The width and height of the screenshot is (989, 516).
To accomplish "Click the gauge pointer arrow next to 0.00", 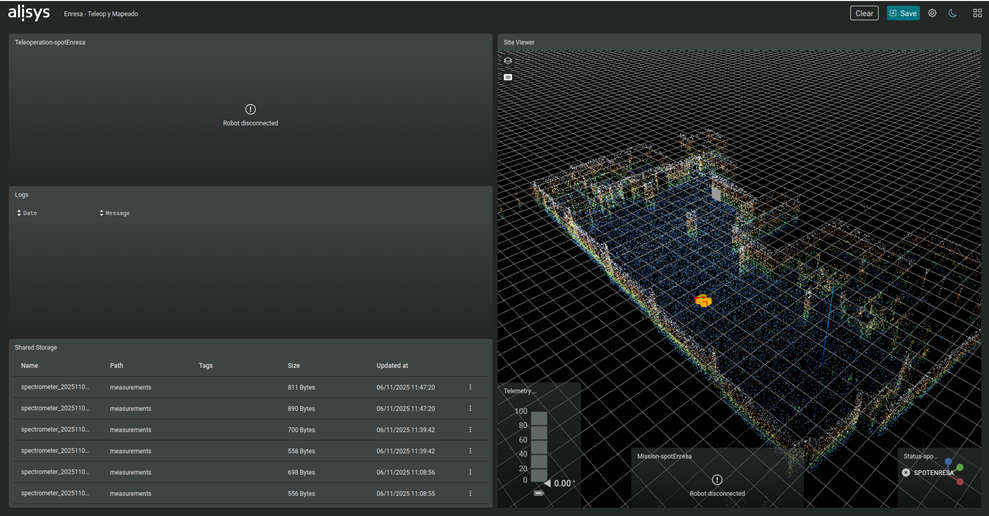I will tap(547, 483).
